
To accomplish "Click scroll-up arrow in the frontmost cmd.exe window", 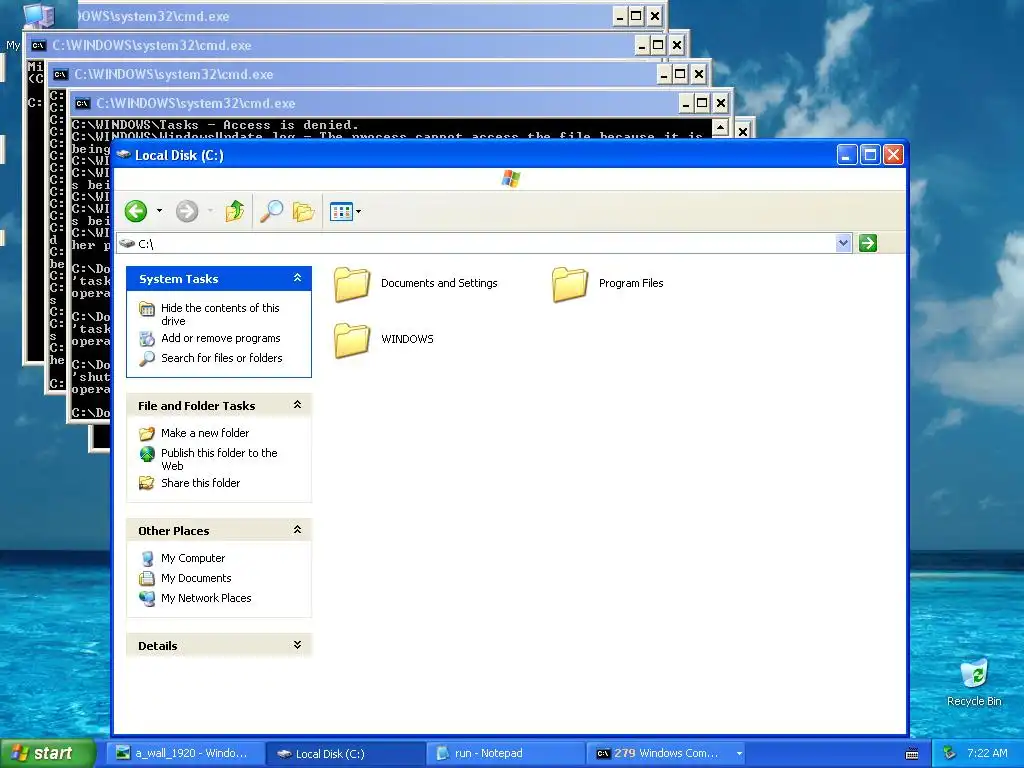I will pos(720,127).
